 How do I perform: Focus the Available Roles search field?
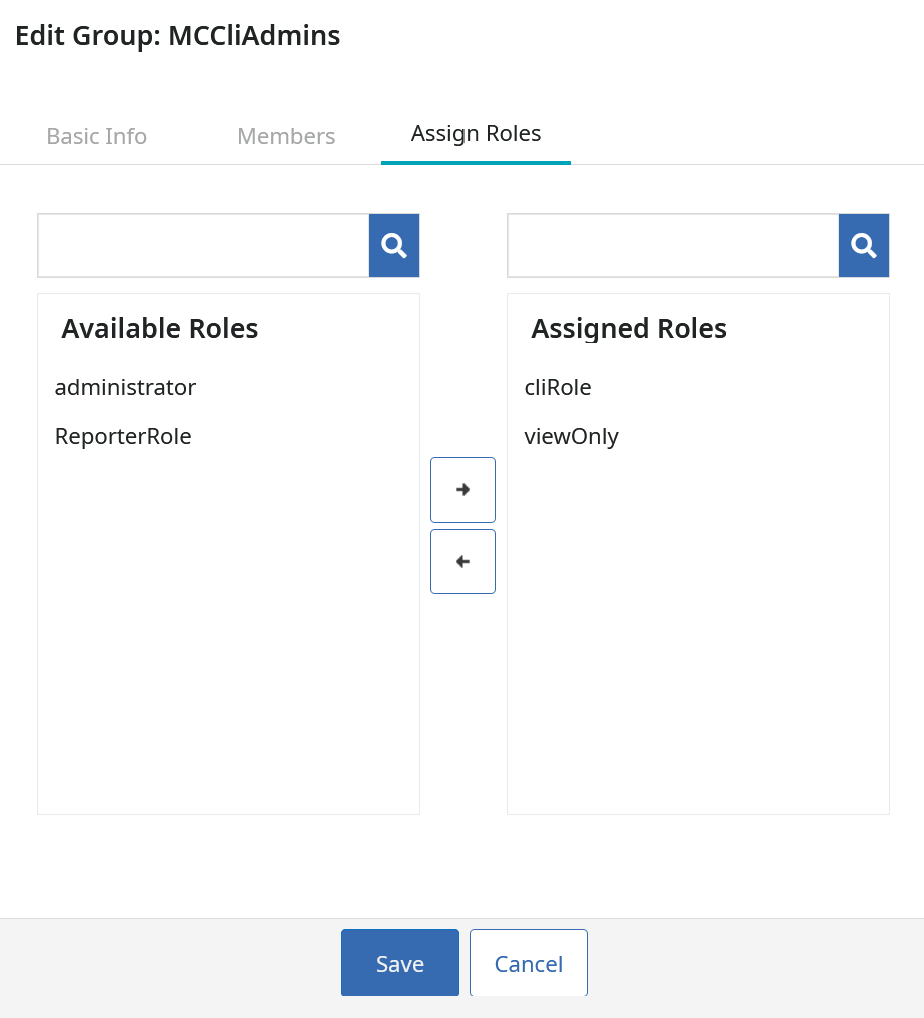pyautogui.click(x=203, y=245)
